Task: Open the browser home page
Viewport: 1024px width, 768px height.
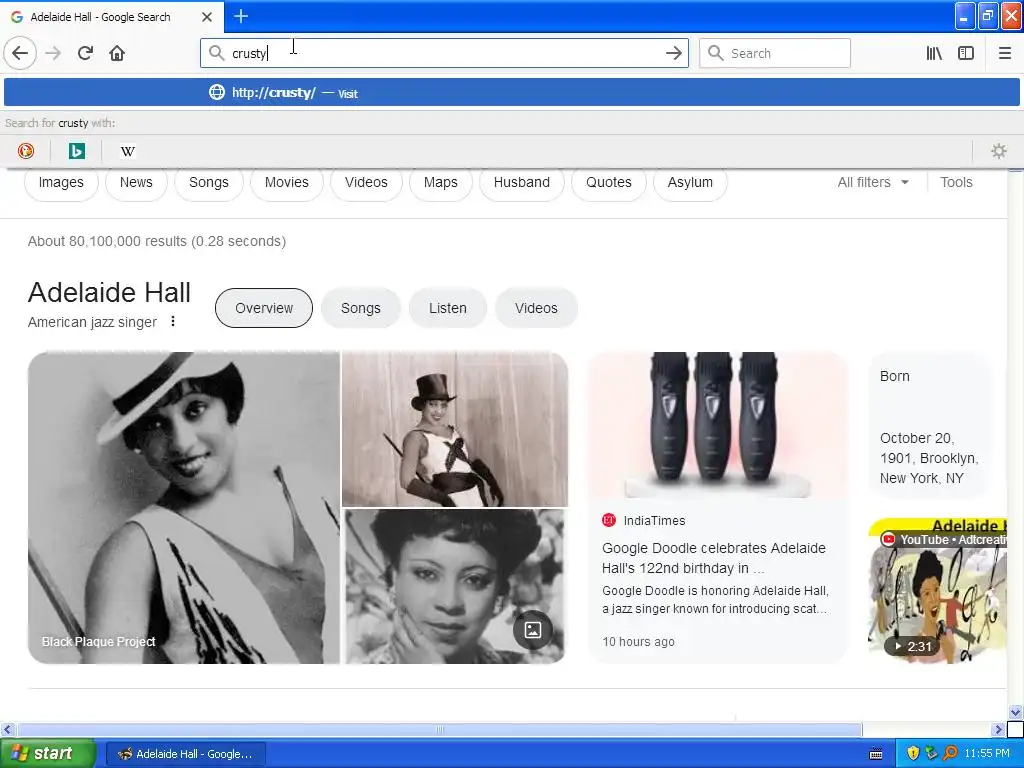Action: [x=117, y=53]
